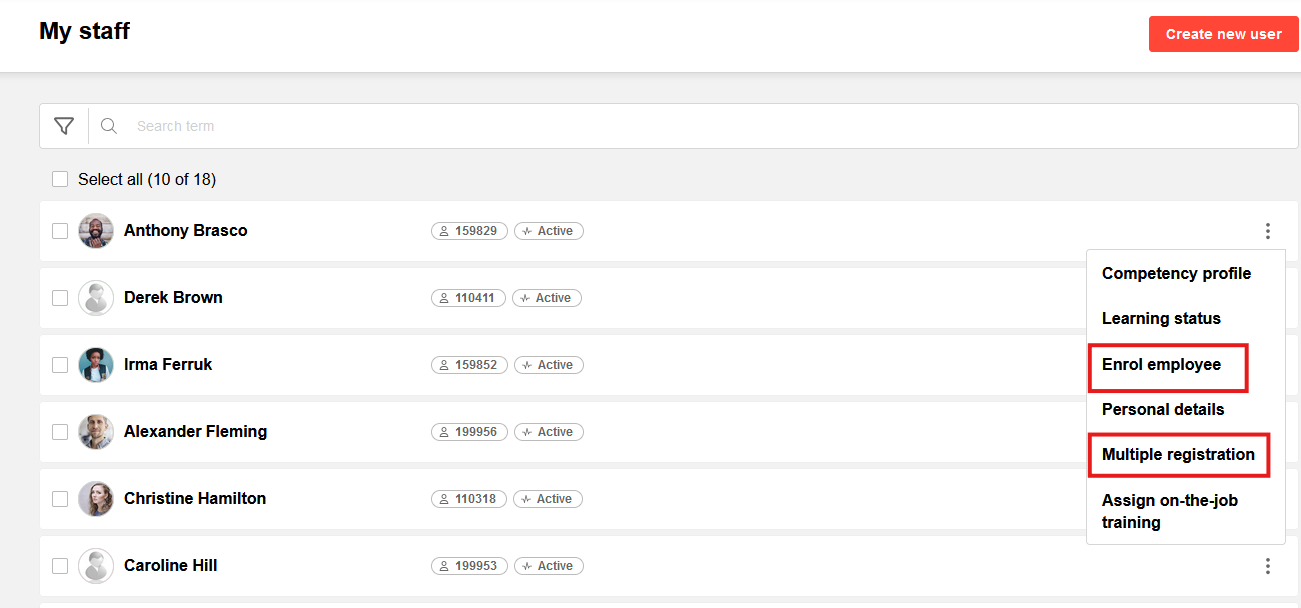Select Multiple registration menu entry
The height and width of the screenshot is (608, 1301).
[x=1178, y=455]
